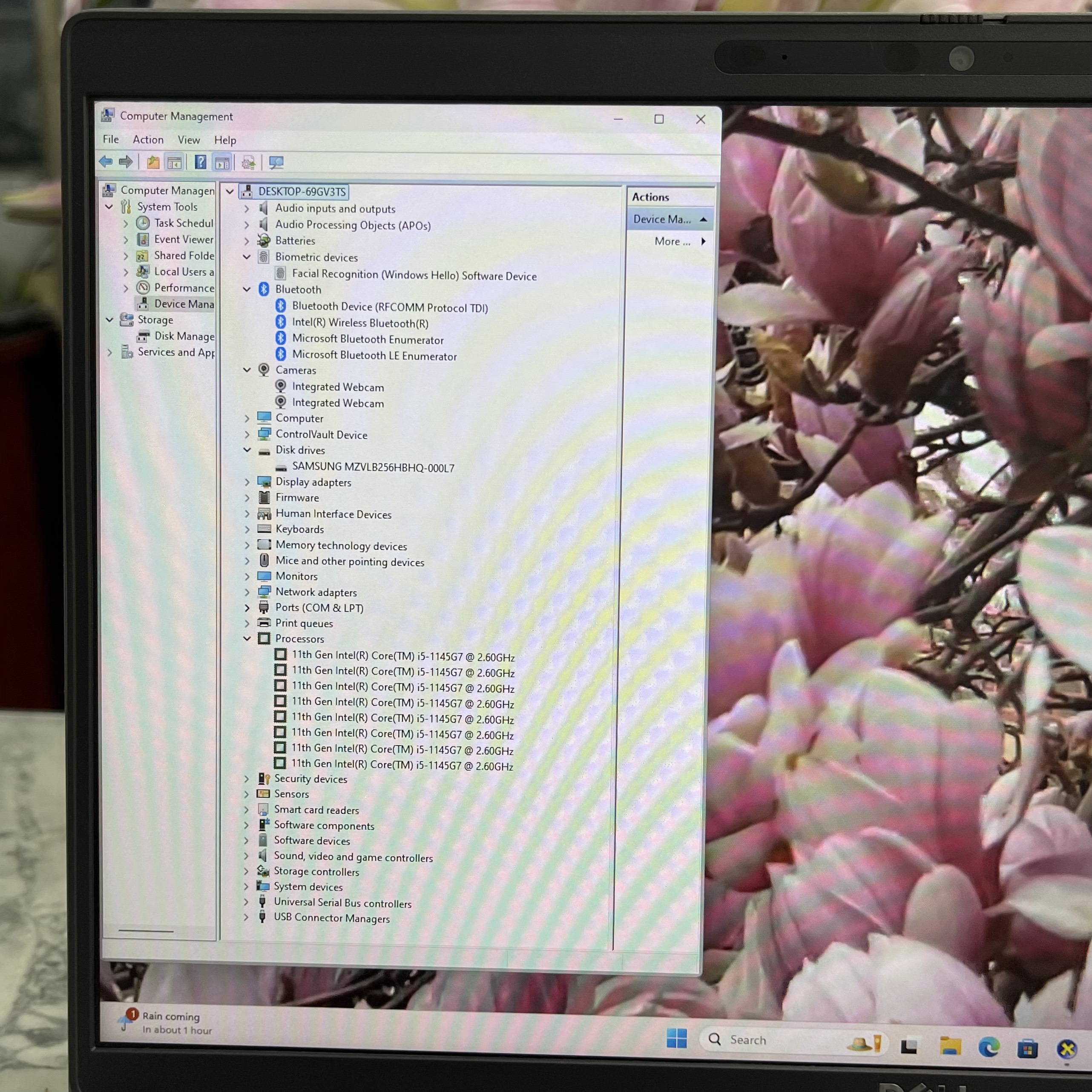Toggle Show/Hide Console Tree toolbar button

[x=175, y=163]
